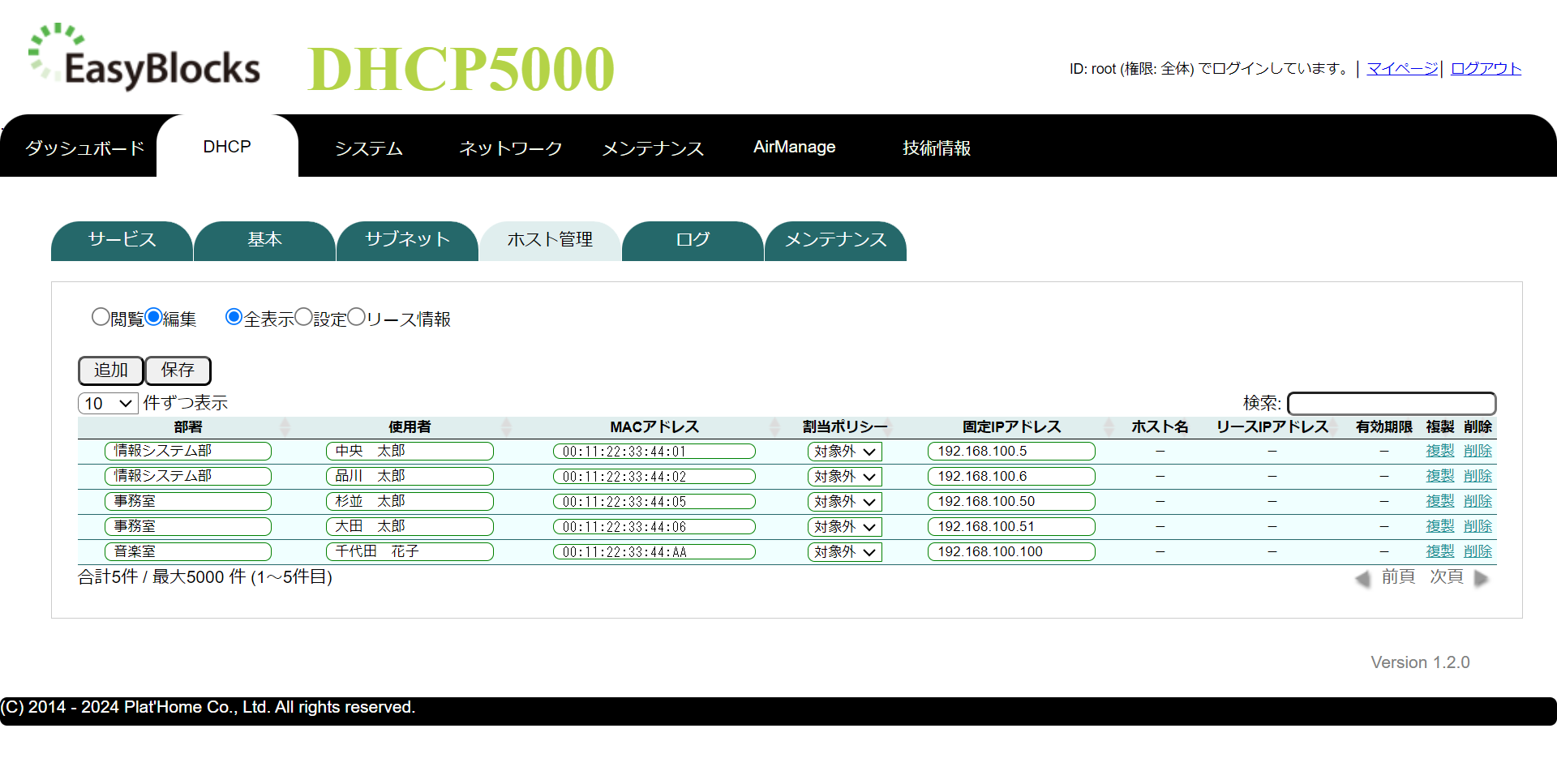The image size is (1557, 784).
Task: Switch to the teal メンテナンス sub-tab
Action: pos(835,241)
